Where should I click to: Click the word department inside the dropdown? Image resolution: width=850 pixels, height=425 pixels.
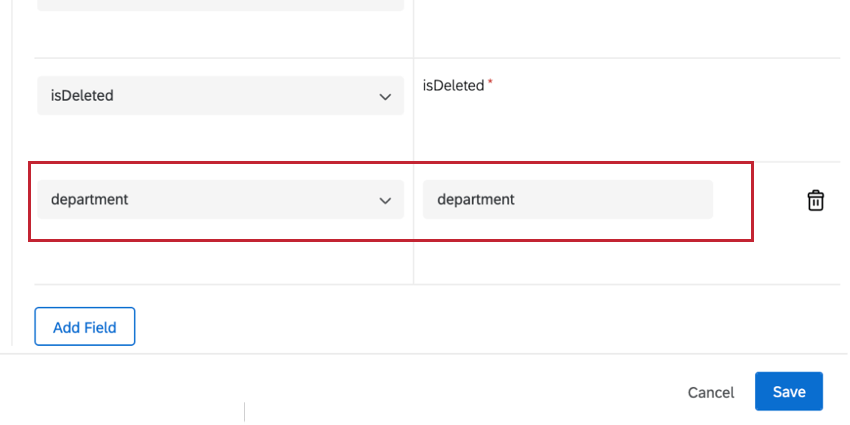click(89, 199)
